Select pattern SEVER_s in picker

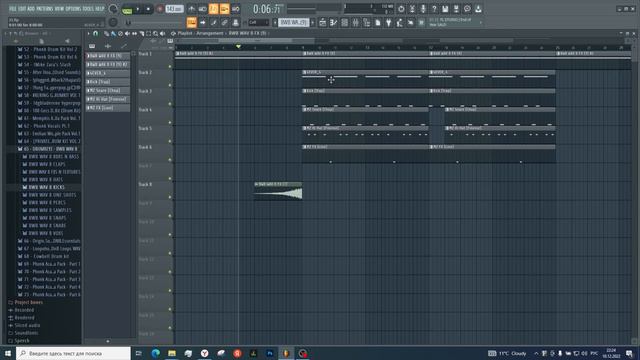click(108, 73)
